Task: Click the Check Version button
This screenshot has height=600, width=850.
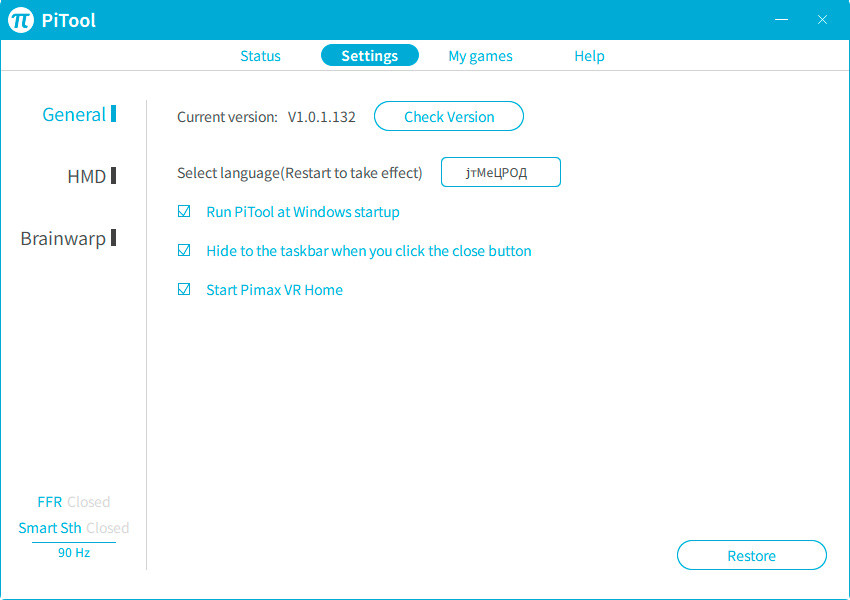Action: click(449, 116)
